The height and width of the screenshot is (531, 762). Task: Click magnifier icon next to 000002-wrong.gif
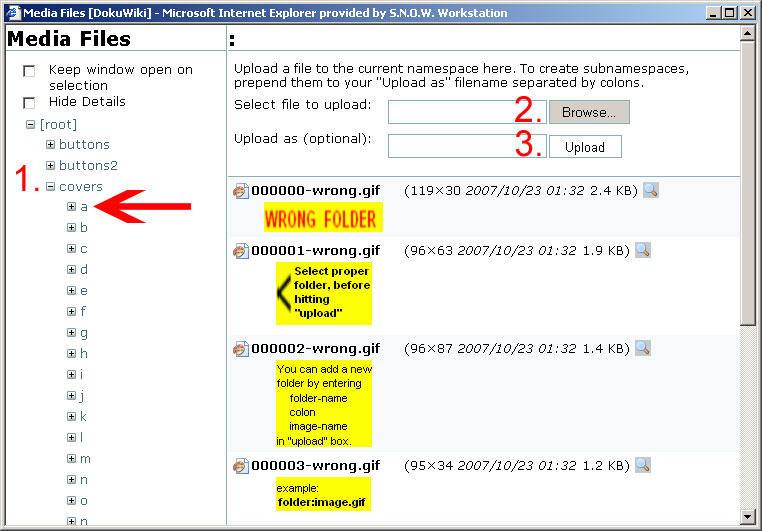click(x=643, y=348)
